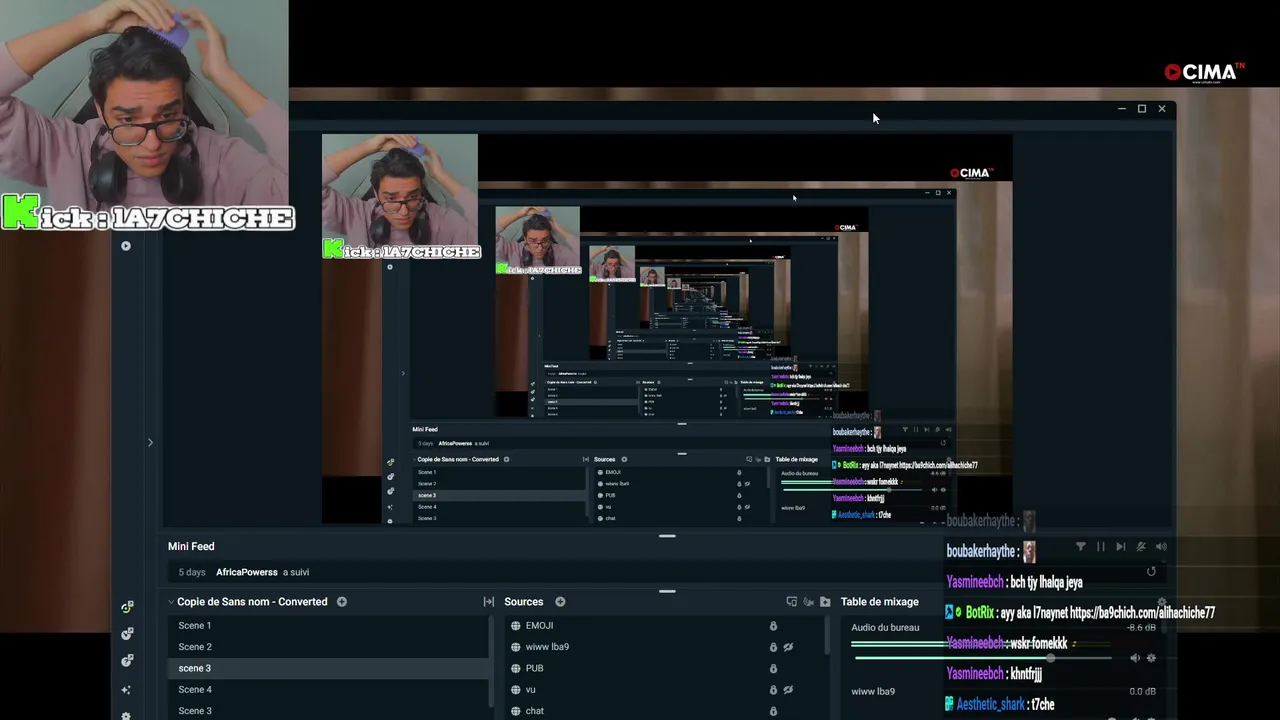The image size is (1280, 720).
Task: Skip the current Mini Feed alert
Action: 1121,547
